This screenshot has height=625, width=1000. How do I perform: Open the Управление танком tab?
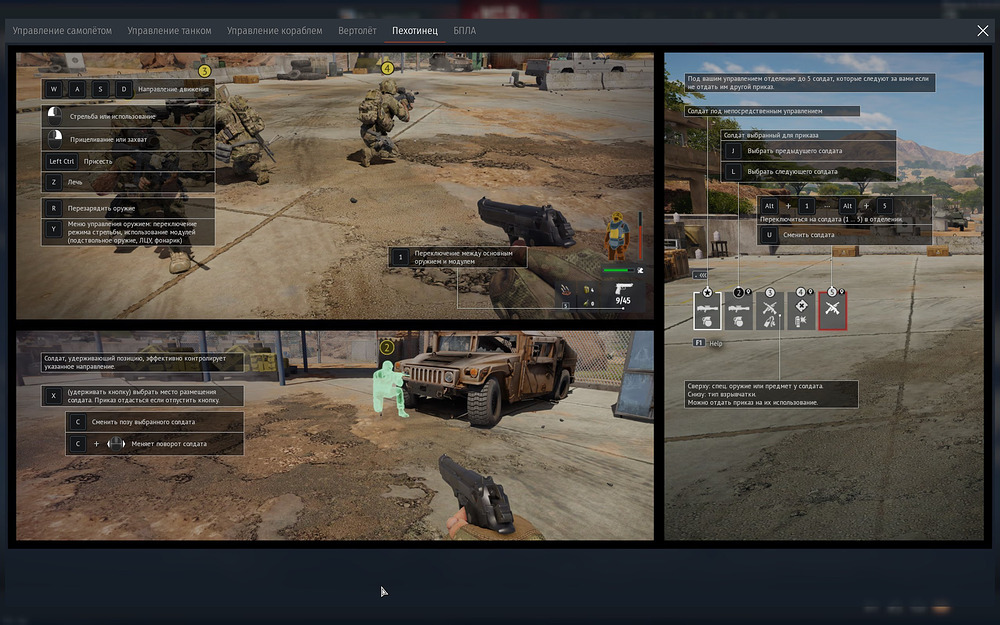coord(170,31)
